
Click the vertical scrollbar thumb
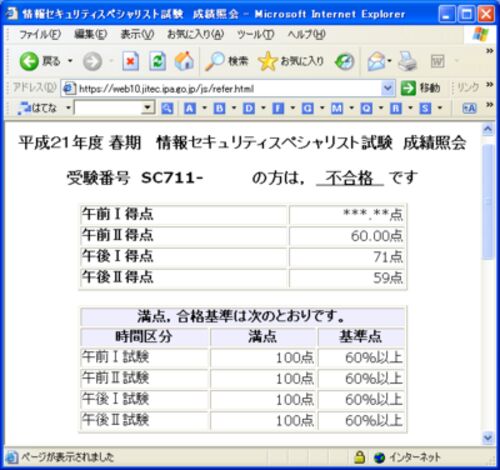click(488, 202)
